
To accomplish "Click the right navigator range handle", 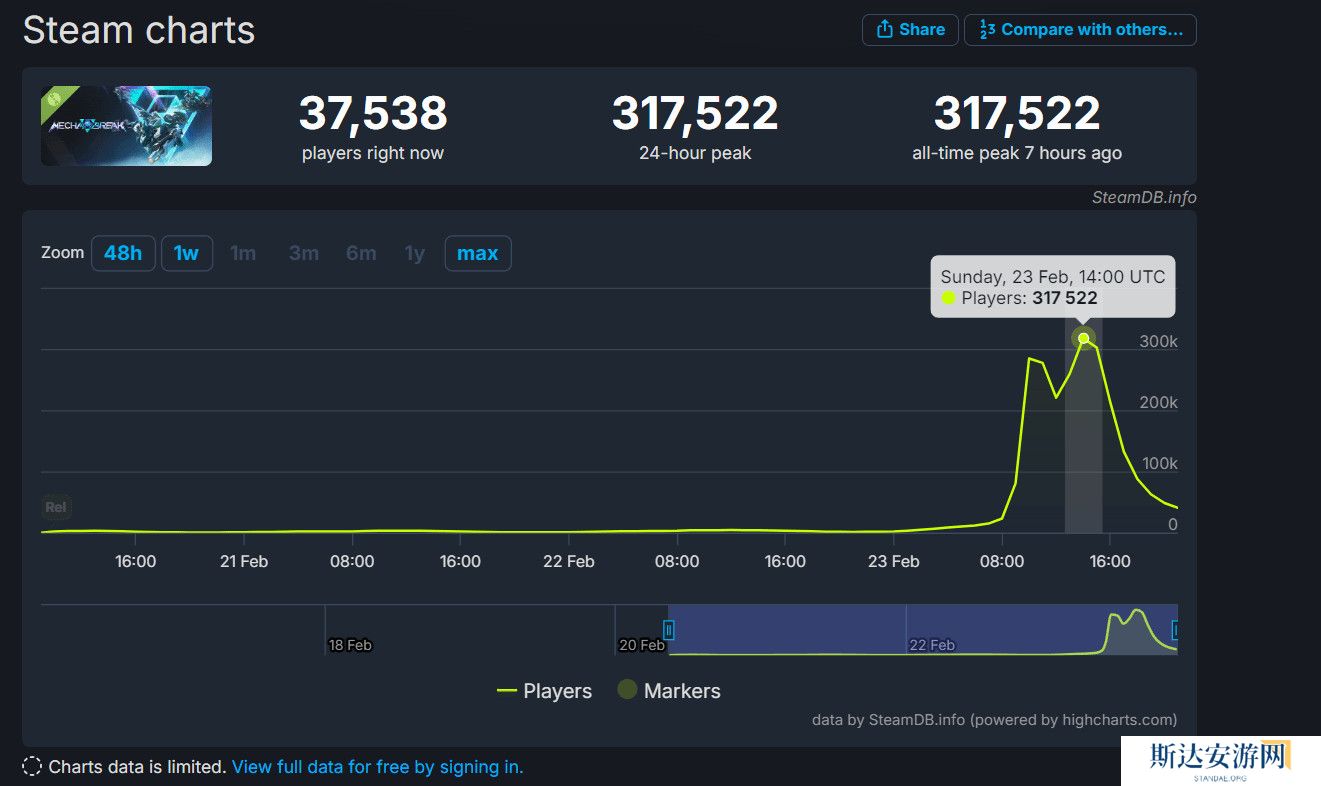I will pos(1176,630).
